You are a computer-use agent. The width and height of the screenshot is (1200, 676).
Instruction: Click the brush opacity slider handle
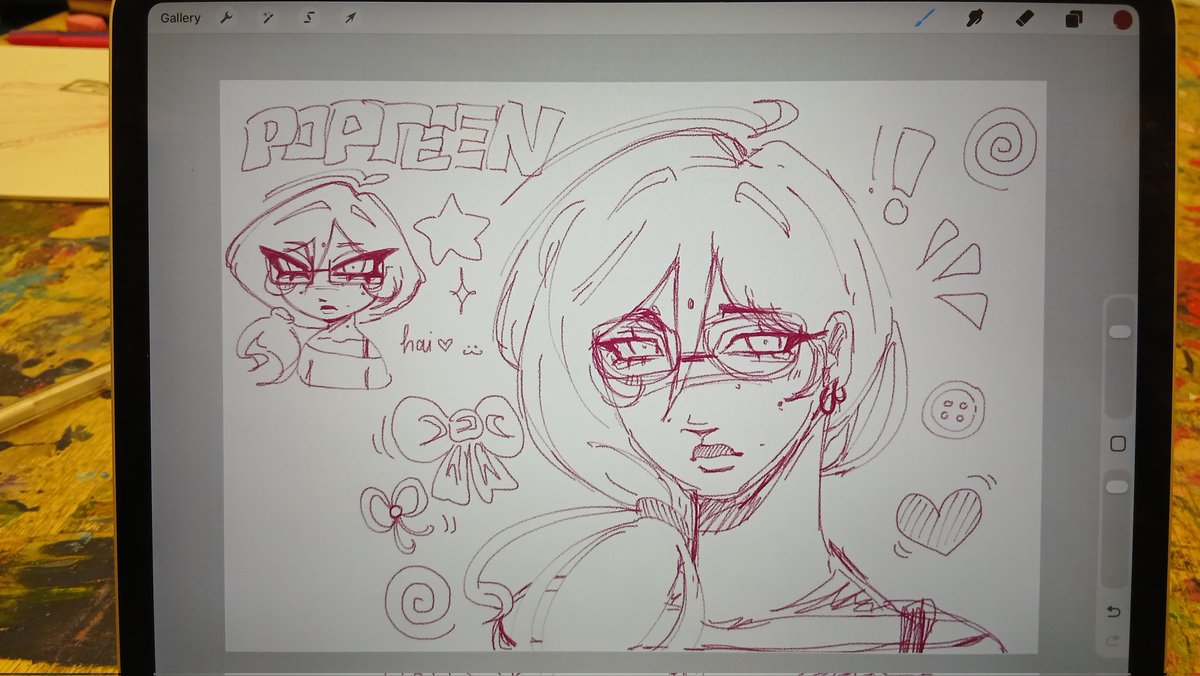1117,487
